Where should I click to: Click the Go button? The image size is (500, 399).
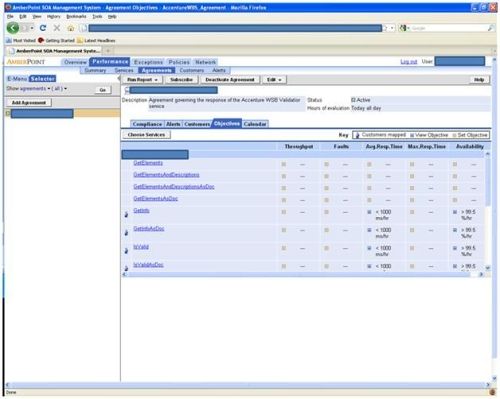pos(103,90)
